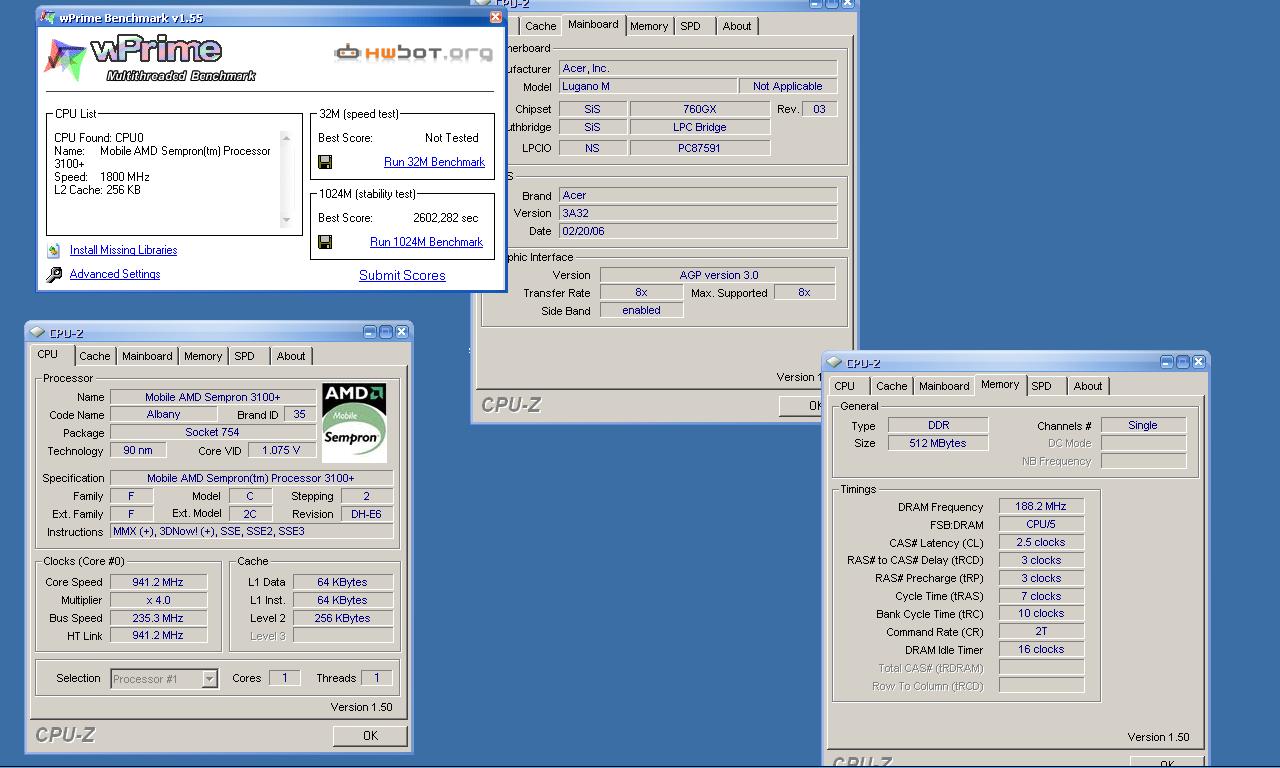Select Memory tab in Mainboard window
Viewport: 1280px width, 768px height.
tap(649, 26)
